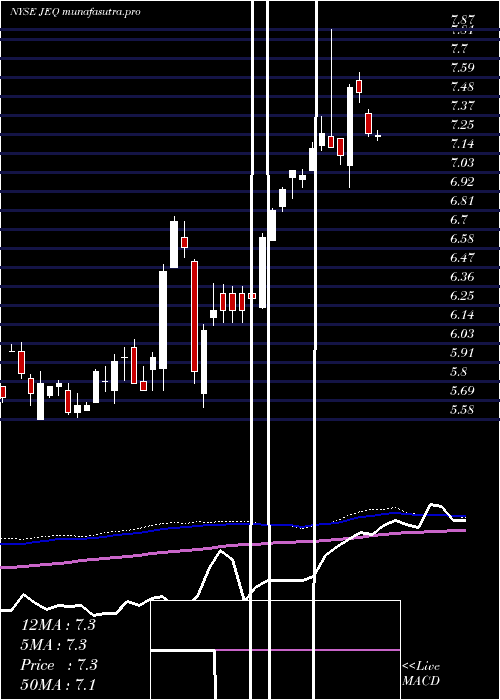This screenshot has height=700, width=500.
Task: Click the 7.37 price axis label
Action: click(462, 106)
